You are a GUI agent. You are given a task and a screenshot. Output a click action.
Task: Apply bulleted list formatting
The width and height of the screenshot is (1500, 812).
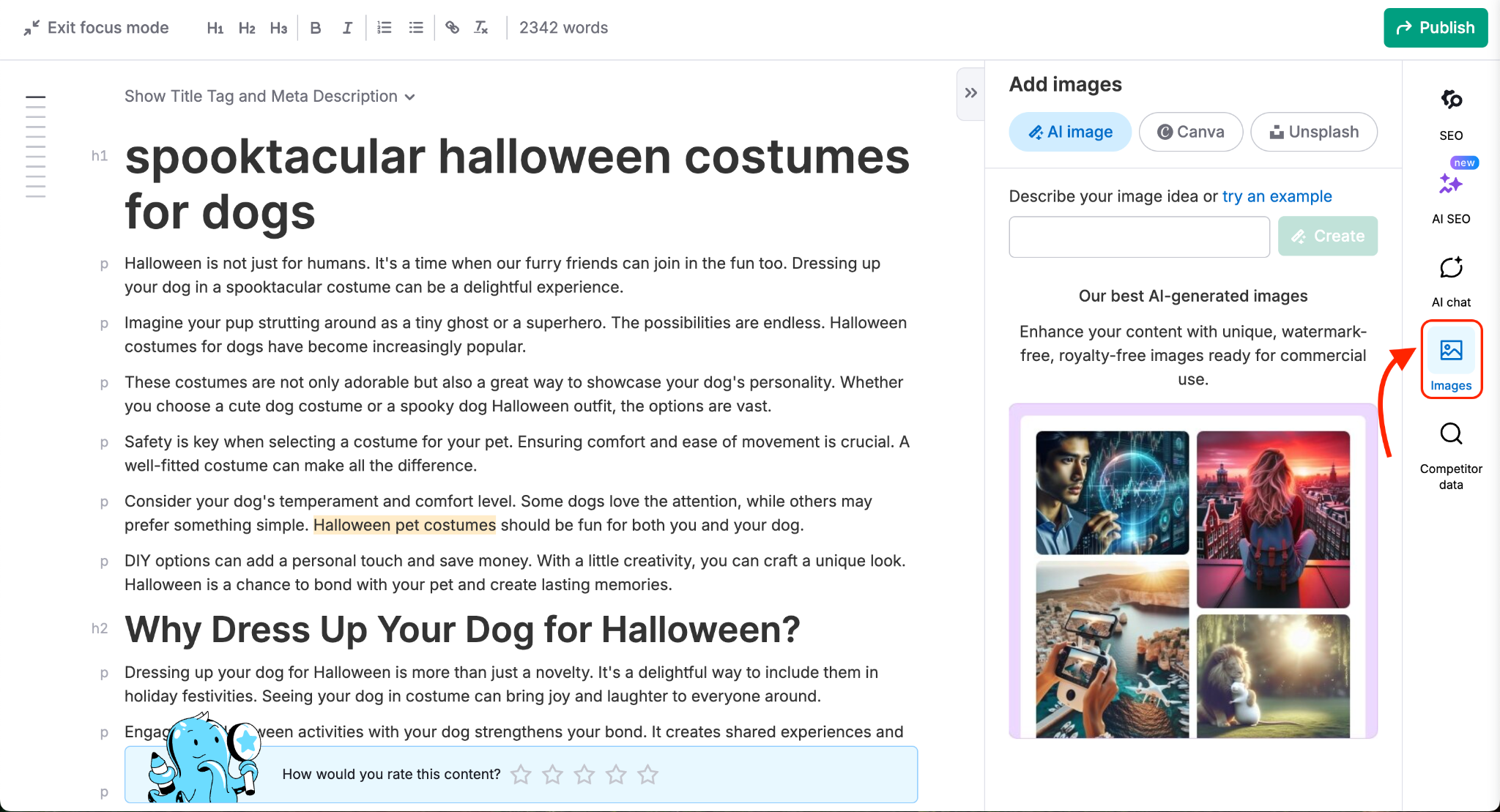click(x=416, y=27)
